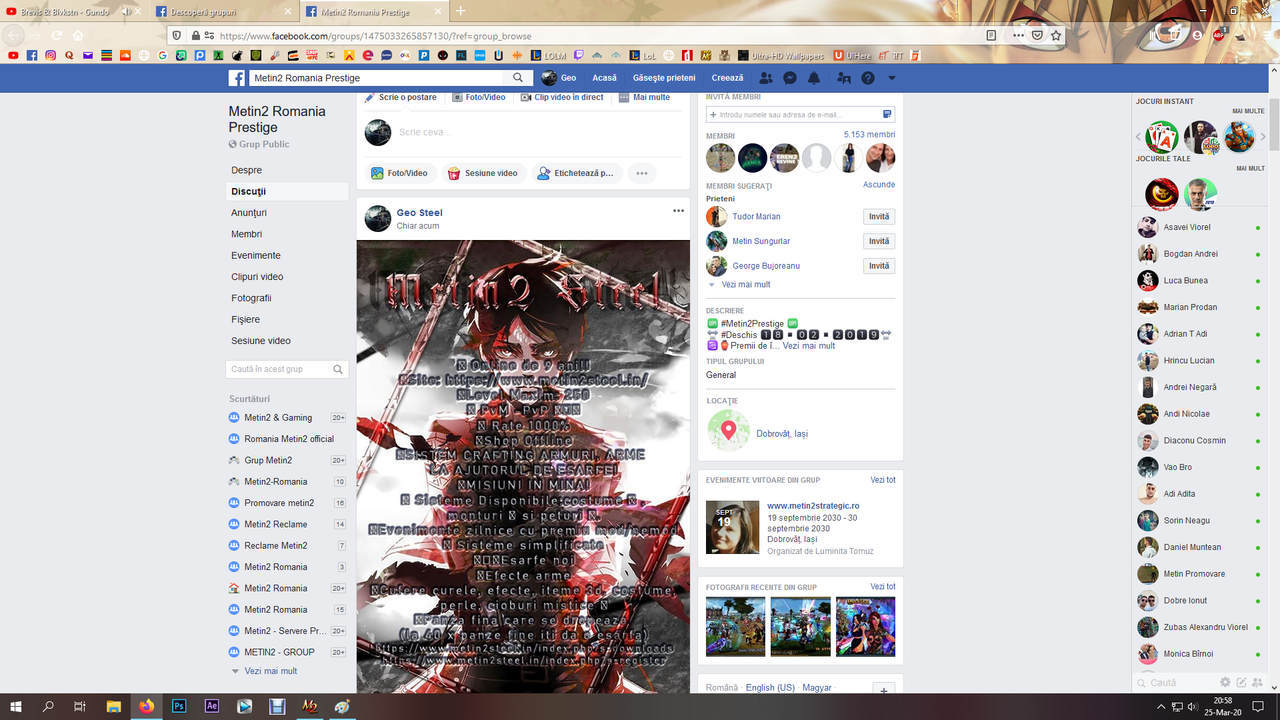Screen dimensions: 1280x720
Task: Open 'Metin2 & Gaming' shortcut
Action: (x=278, y=418)
